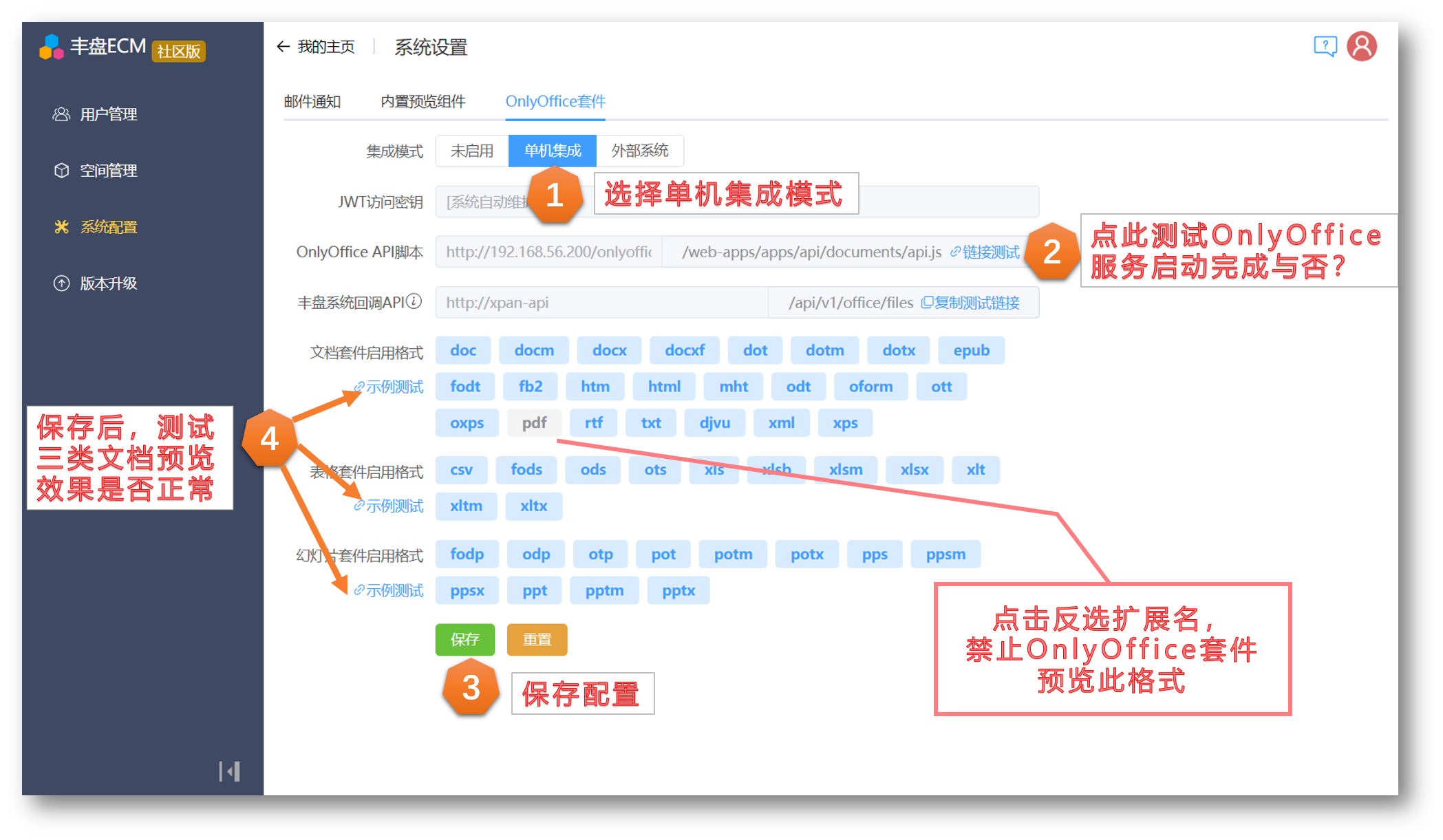Select the OnlyOffice套件 tab
This screenshot has width=1443, height=840.
click(x=555, y=102)
